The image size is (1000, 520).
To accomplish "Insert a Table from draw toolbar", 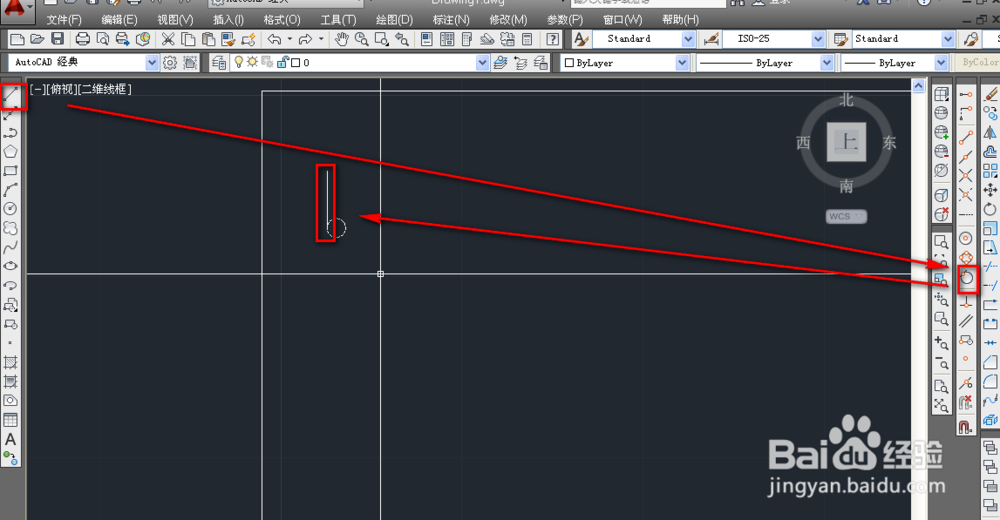I will [x=10, y=420].
